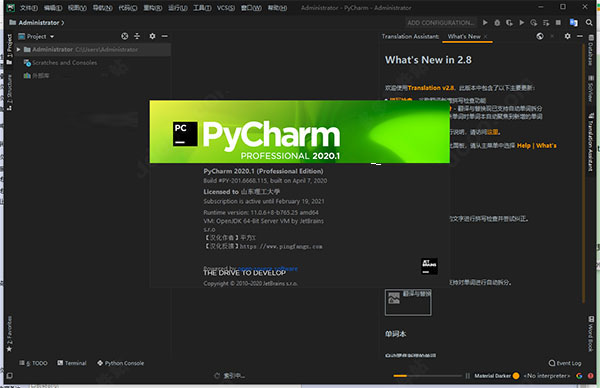The height and width of the screenshot is (388, 600).
Task: Open the 工具(T) menu
Action: [202, 8]
